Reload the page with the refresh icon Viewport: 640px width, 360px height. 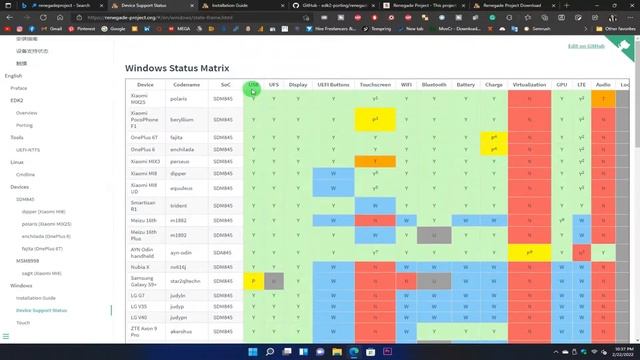[43, 18]
